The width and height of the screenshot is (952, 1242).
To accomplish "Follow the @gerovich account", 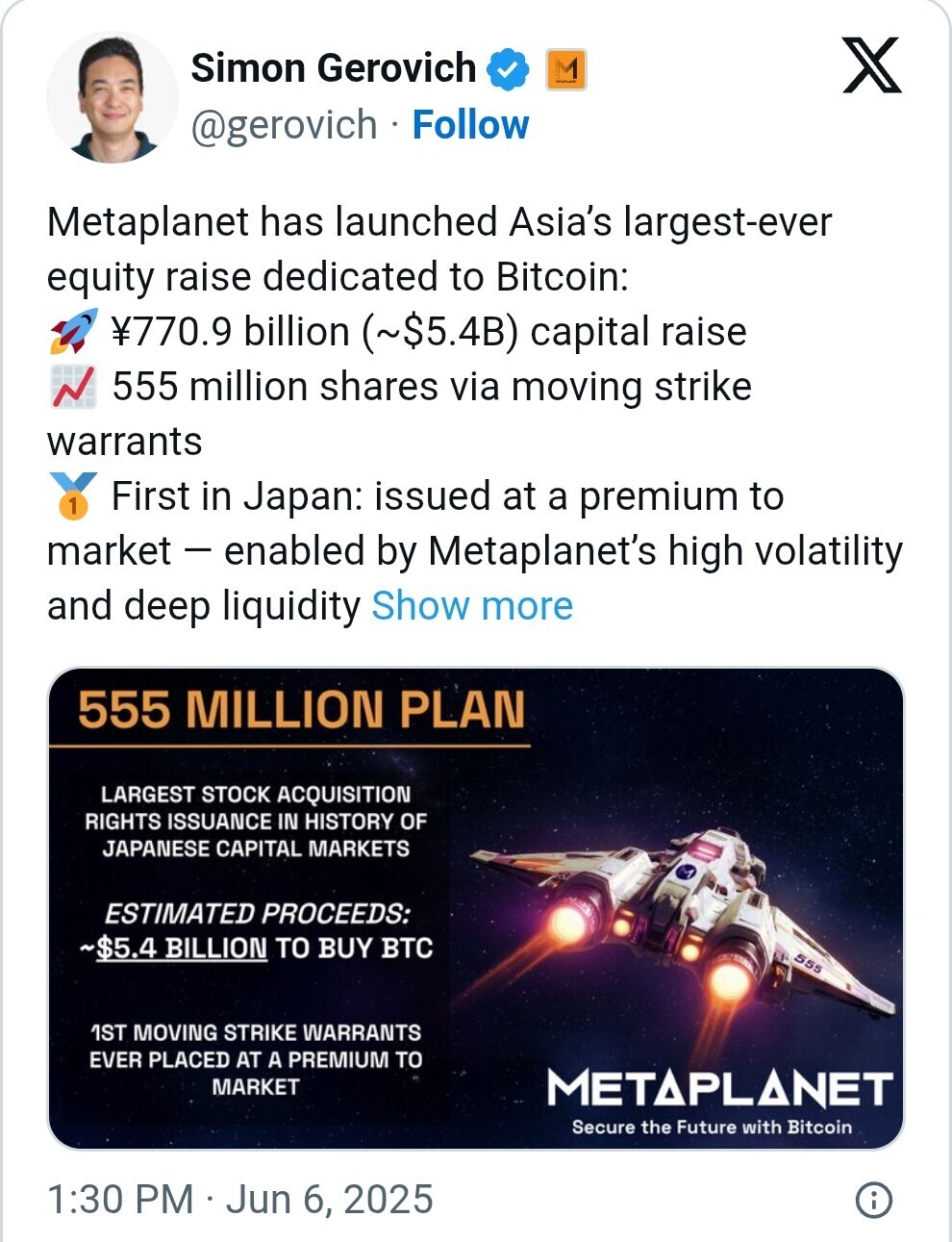I will [x=470, y=125].
